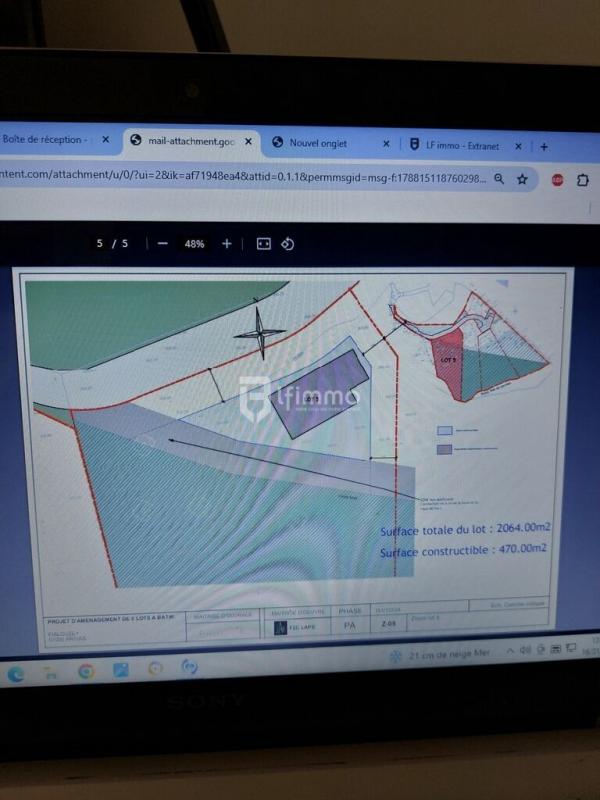
Task: Switch to the Nouvel onglet tab
Action: [x=318, y=144]
